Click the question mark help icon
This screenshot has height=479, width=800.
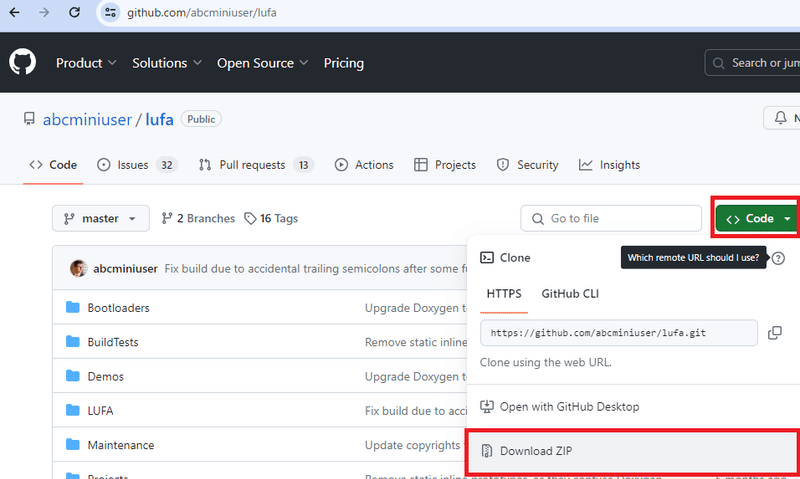778,258
